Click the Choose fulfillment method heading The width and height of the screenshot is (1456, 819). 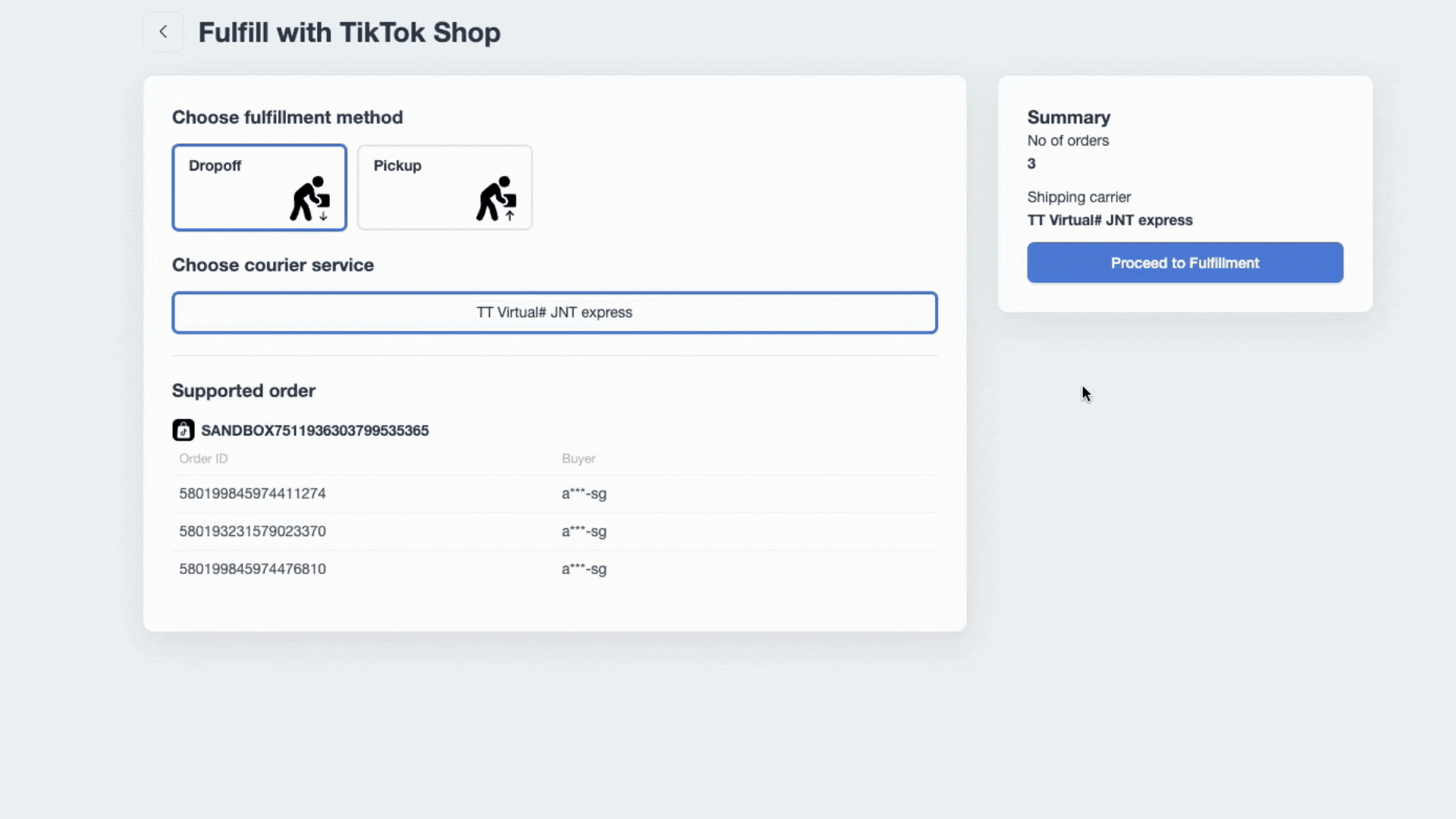[287, 117]
